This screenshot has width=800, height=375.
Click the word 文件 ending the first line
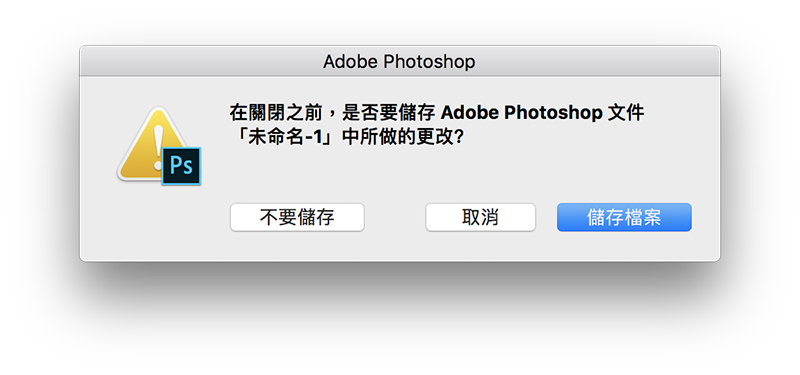pos(627,113)
